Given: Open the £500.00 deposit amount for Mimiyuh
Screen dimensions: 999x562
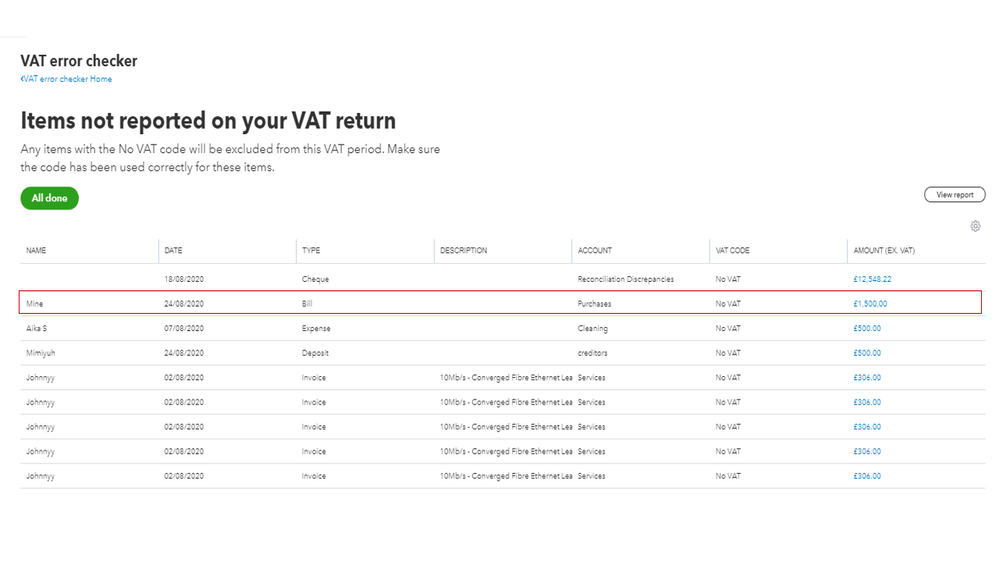Looking at the screenshot, I should click(867, 353).
